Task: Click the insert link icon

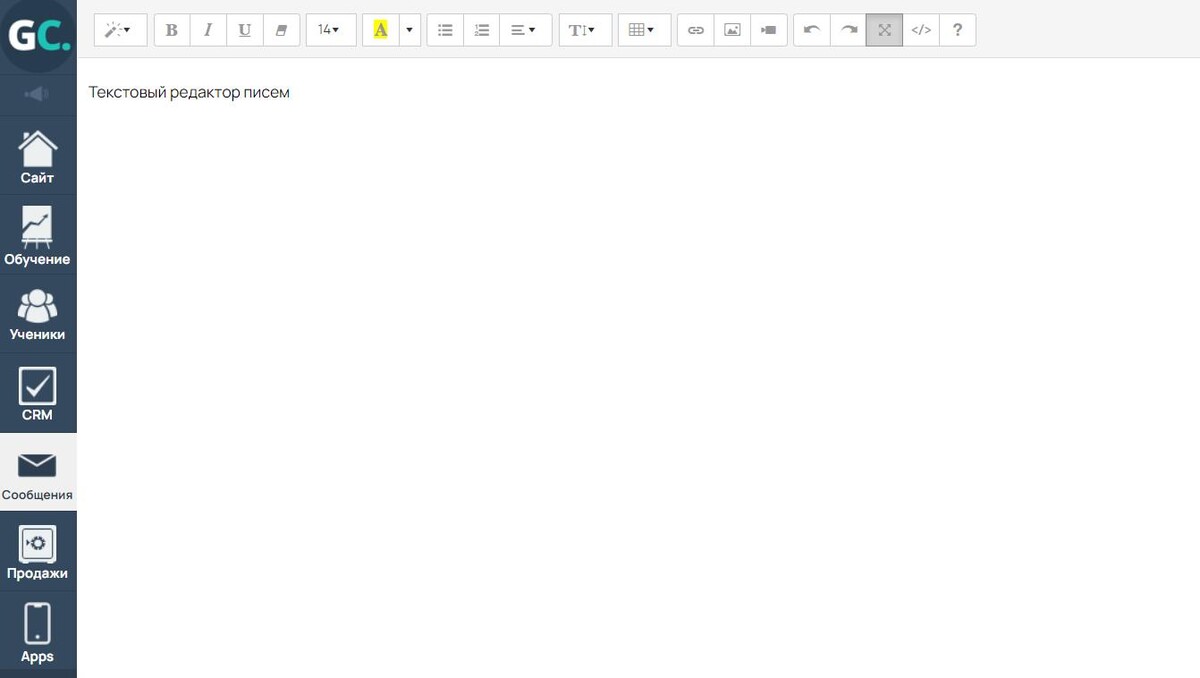Action: [696, 30]
